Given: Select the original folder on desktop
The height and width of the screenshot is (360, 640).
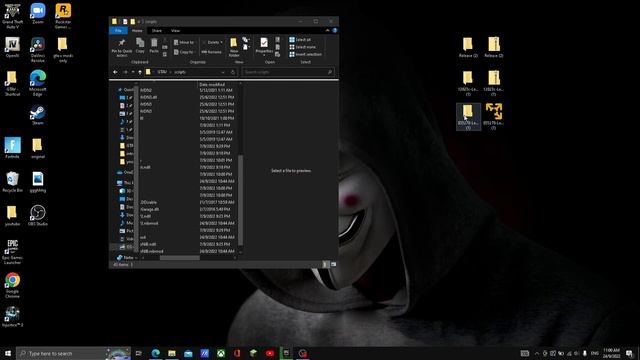Looking at the screenshot, I should tap(38, 148).
